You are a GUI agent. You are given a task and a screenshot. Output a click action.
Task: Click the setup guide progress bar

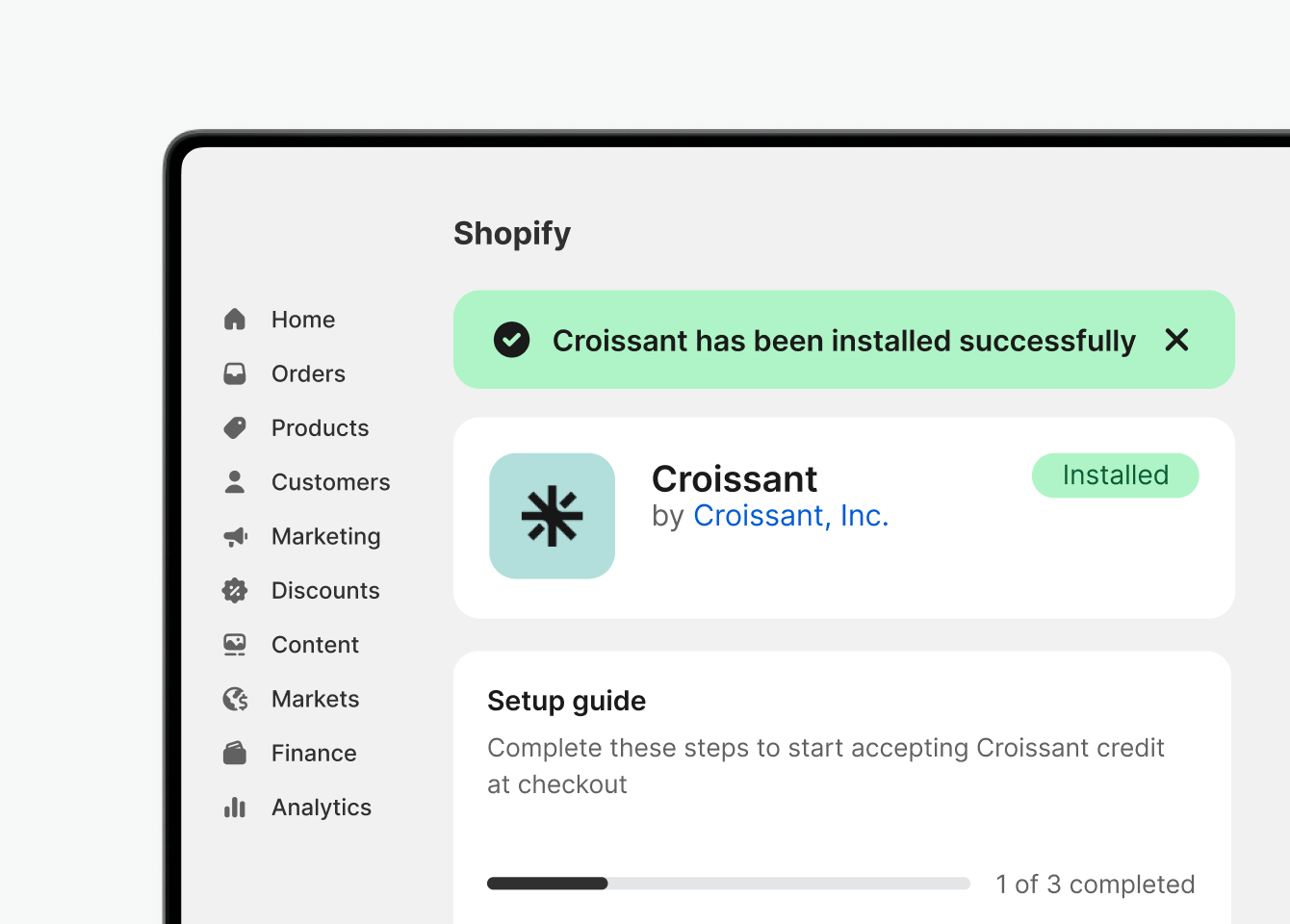click(728, 884)
